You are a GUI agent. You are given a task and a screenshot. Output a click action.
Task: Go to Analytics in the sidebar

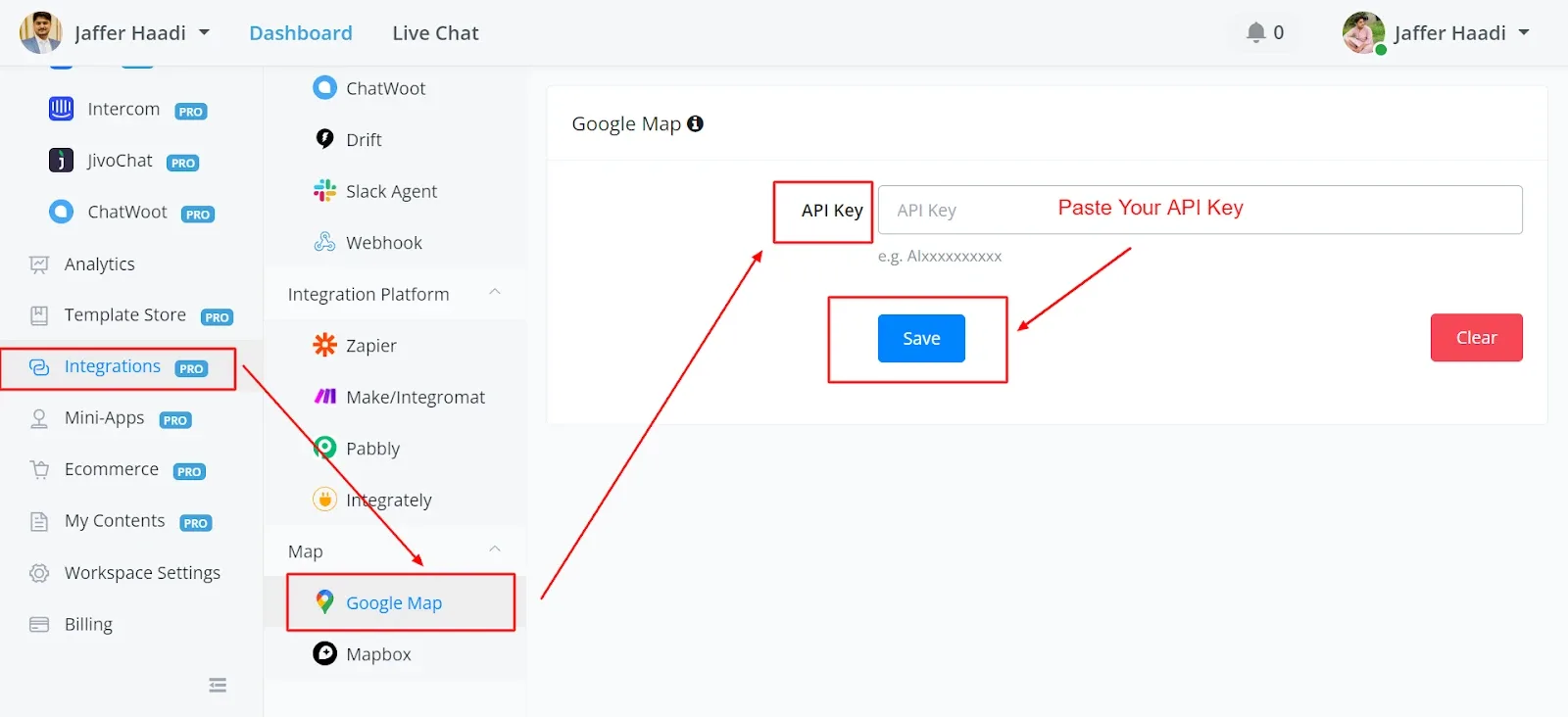100,264
